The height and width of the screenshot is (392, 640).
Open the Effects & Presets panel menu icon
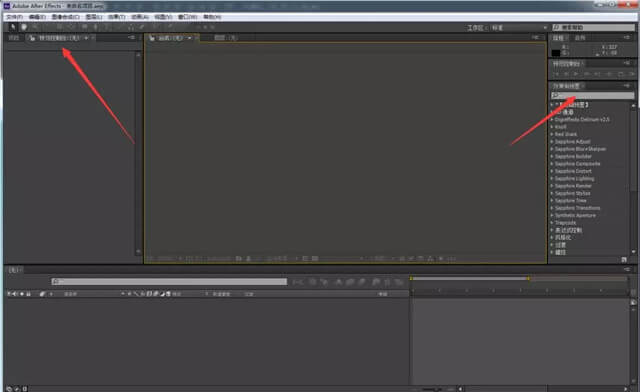(627, 86)
